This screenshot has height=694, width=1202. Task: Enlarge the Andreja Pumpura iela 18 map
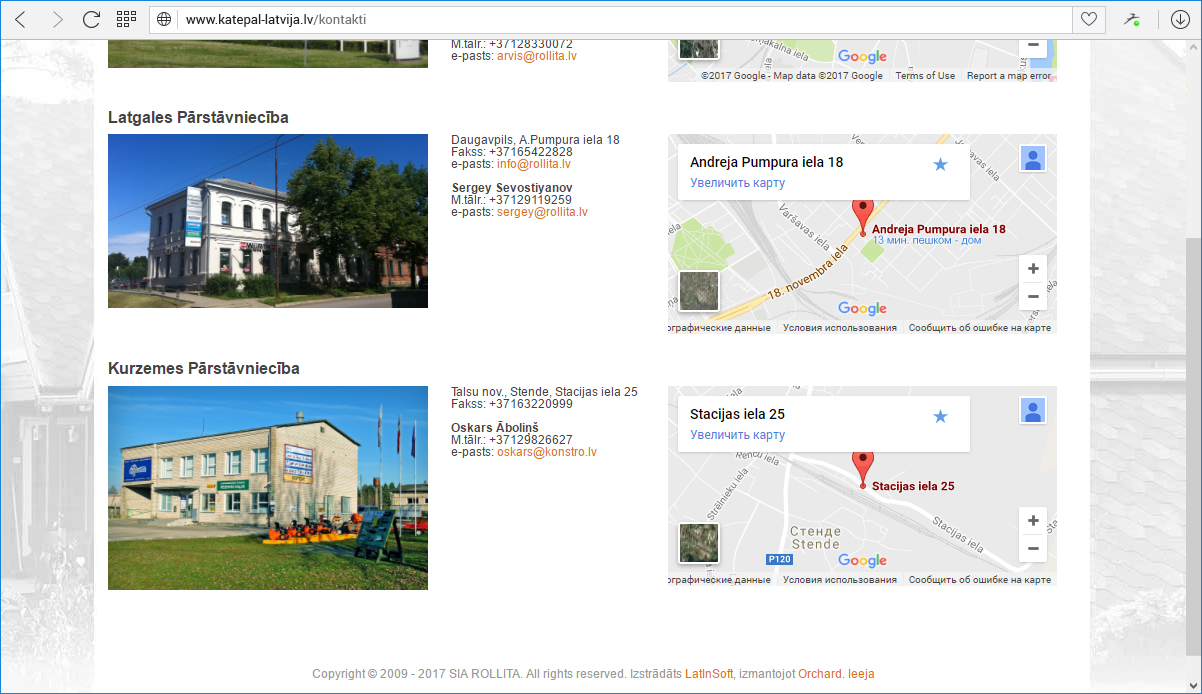click(737, 183)
